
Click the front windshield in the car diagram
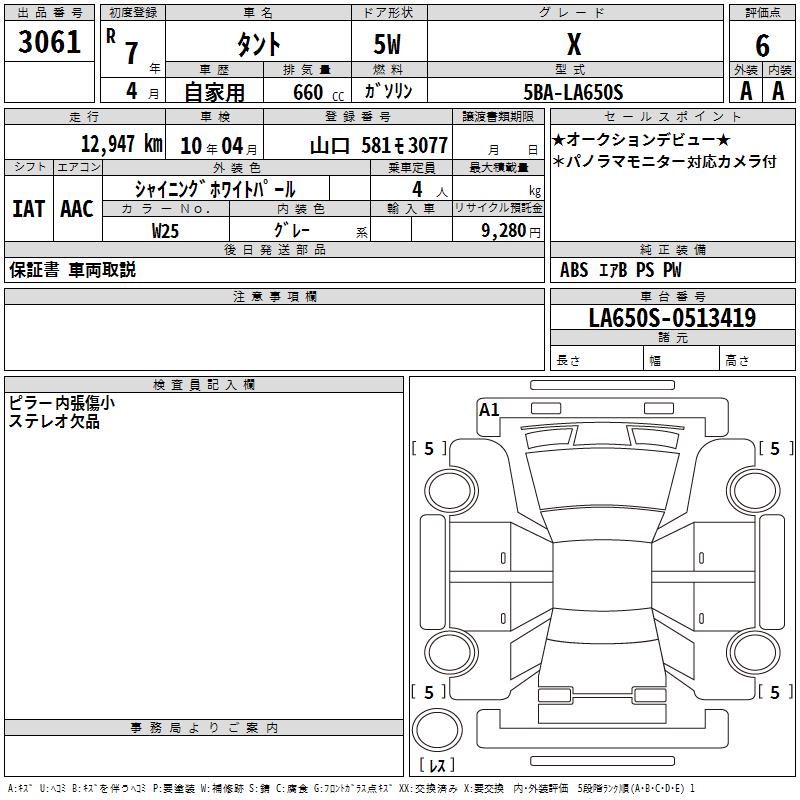[x=602, y=479]
